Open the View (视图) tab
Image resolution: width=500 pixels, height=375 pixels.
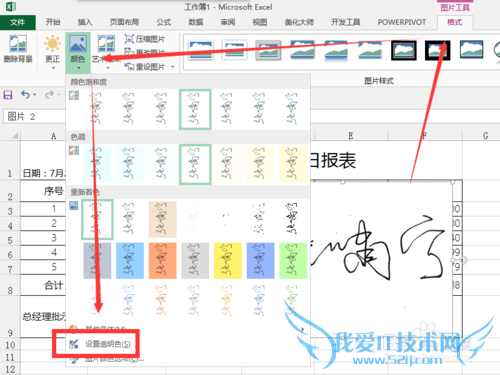[x=260, y=22]
